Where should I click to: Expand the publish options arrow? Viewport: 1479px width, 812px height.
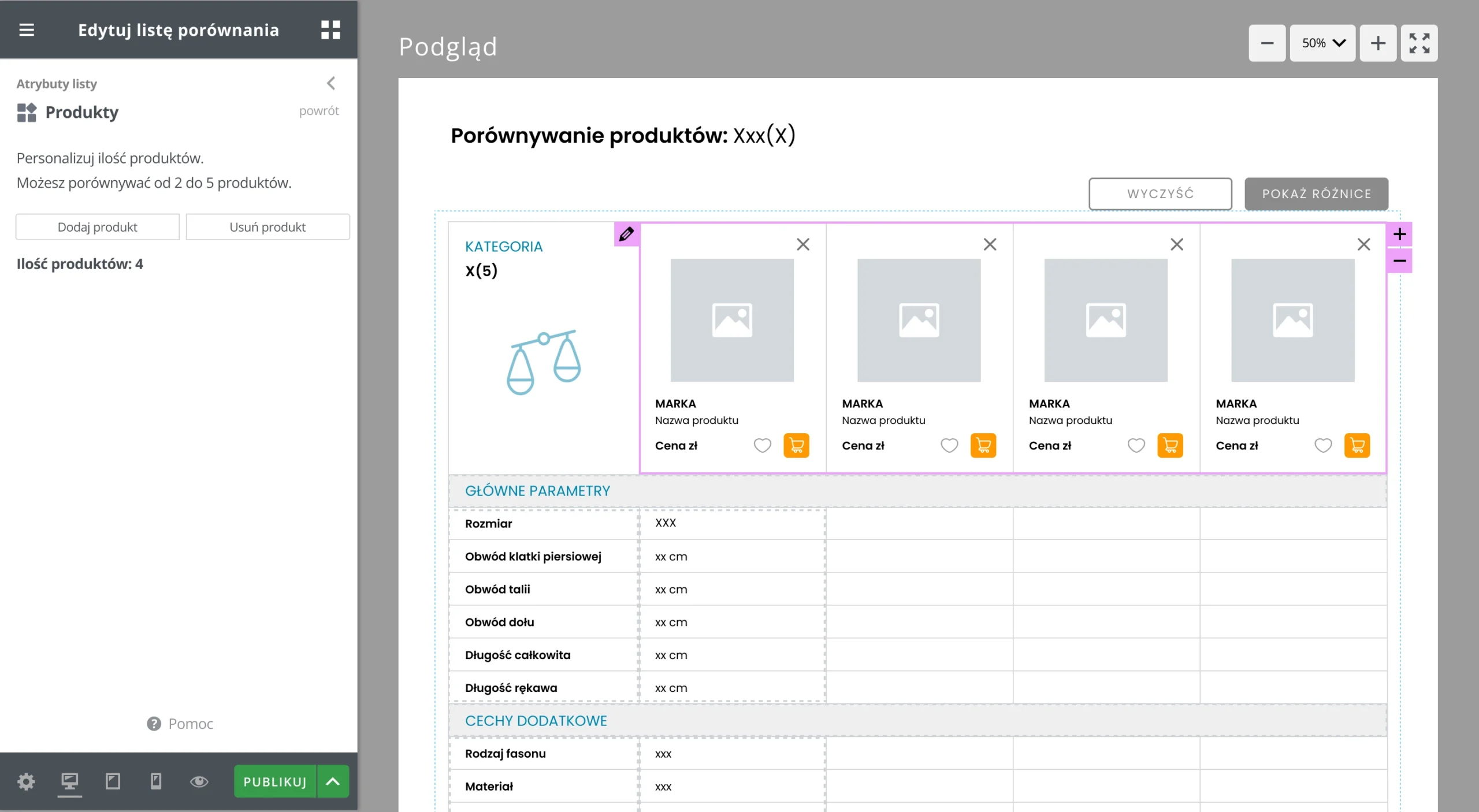[x=333, y=781]
